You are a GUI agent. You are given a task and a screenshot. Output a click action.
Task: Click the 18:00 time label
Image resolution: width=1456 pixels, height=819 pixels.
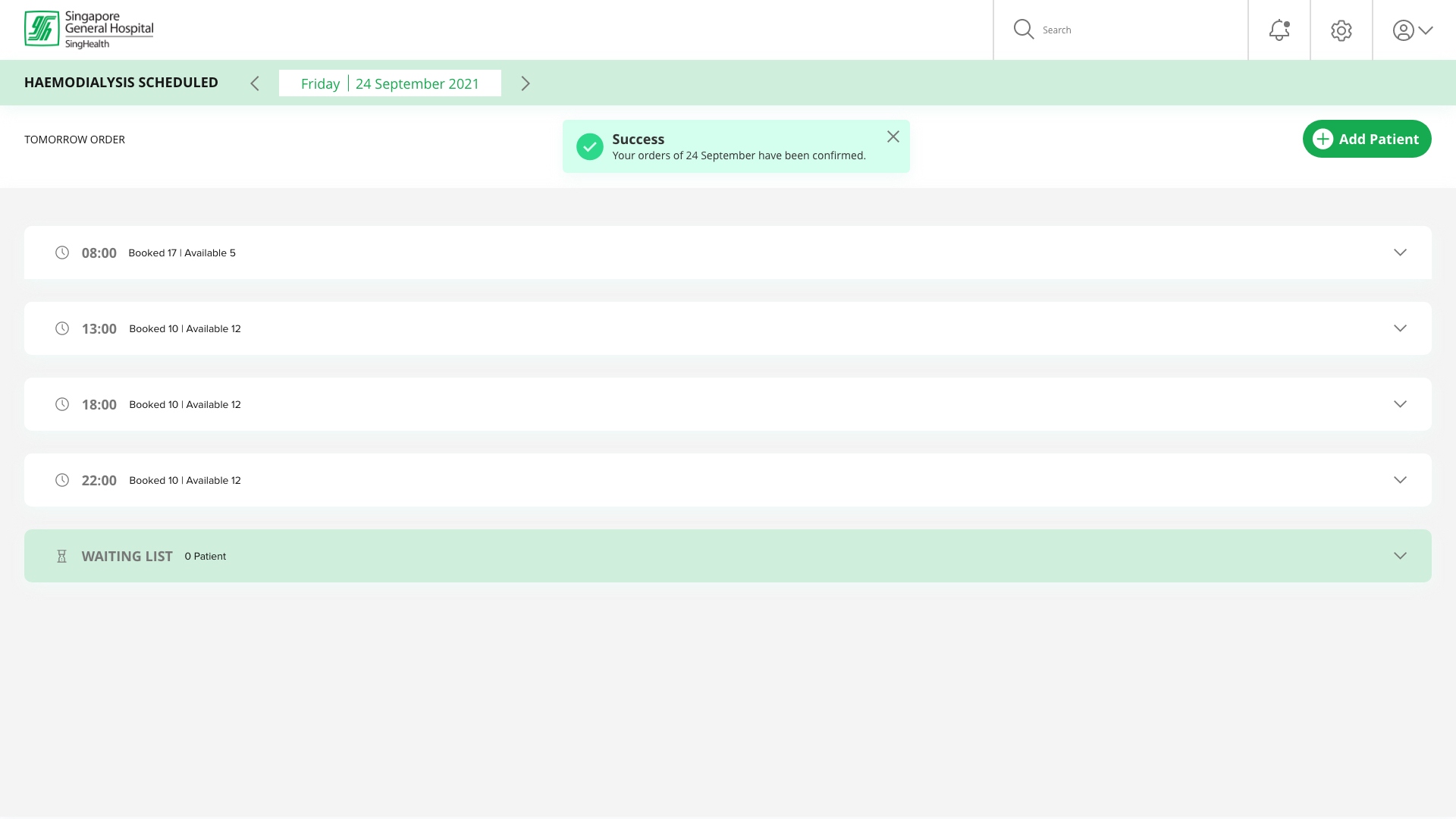pos(99,405)
